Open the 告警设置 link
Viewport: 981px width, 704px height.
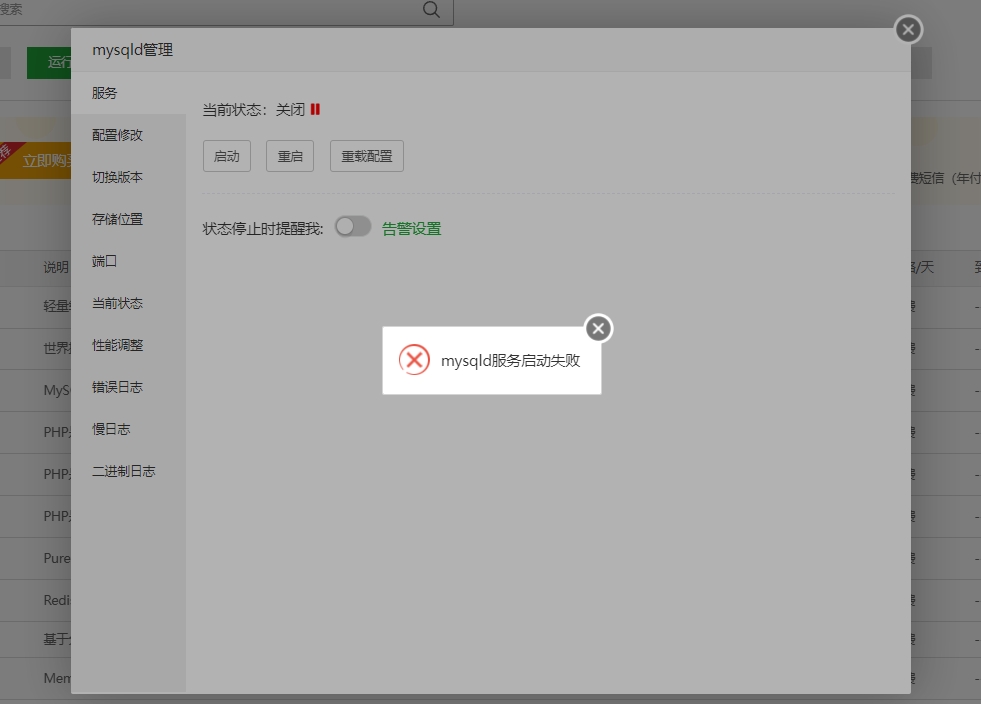tap(412, 229)
